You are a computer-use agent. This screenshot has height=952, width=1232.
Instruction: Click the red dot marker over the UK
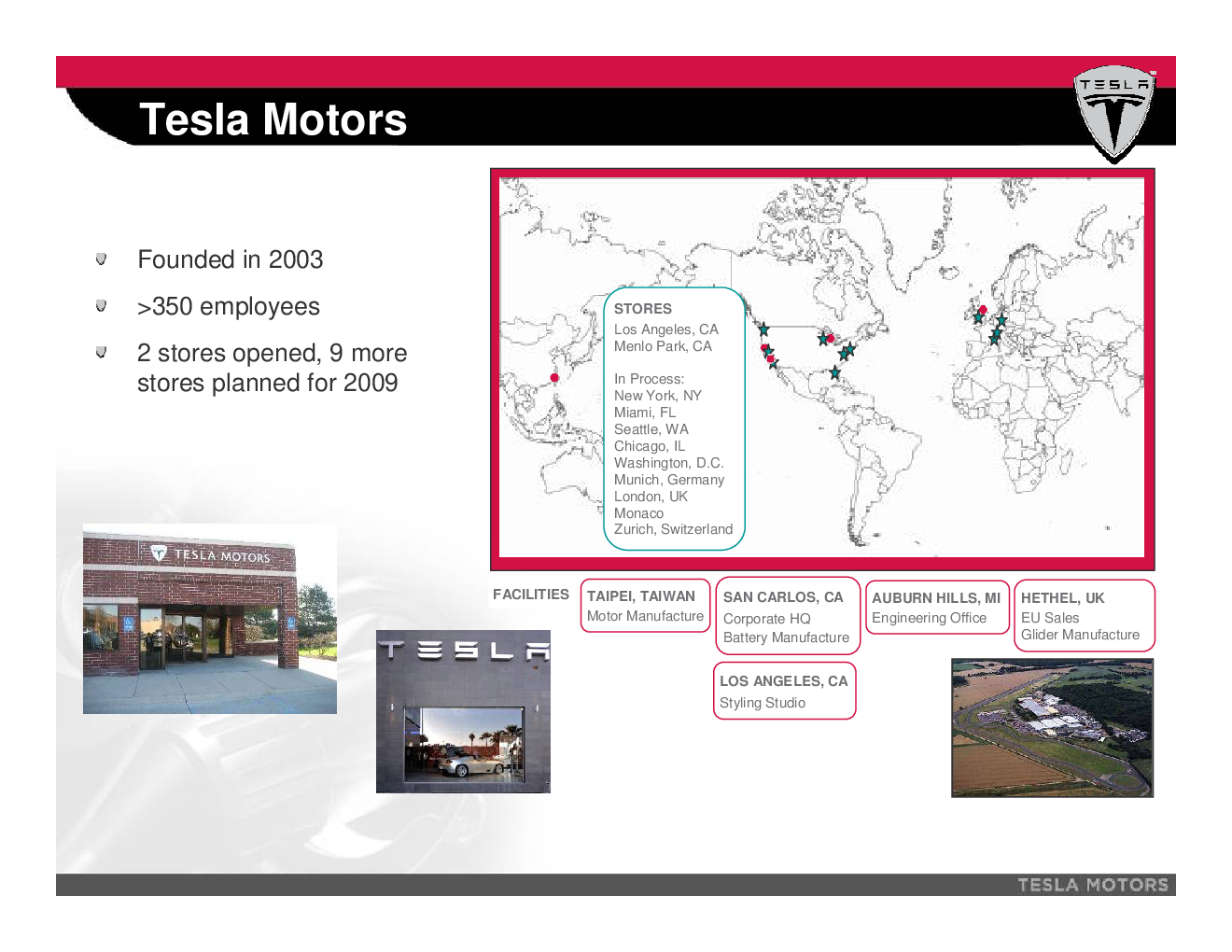tap(983, 310)
